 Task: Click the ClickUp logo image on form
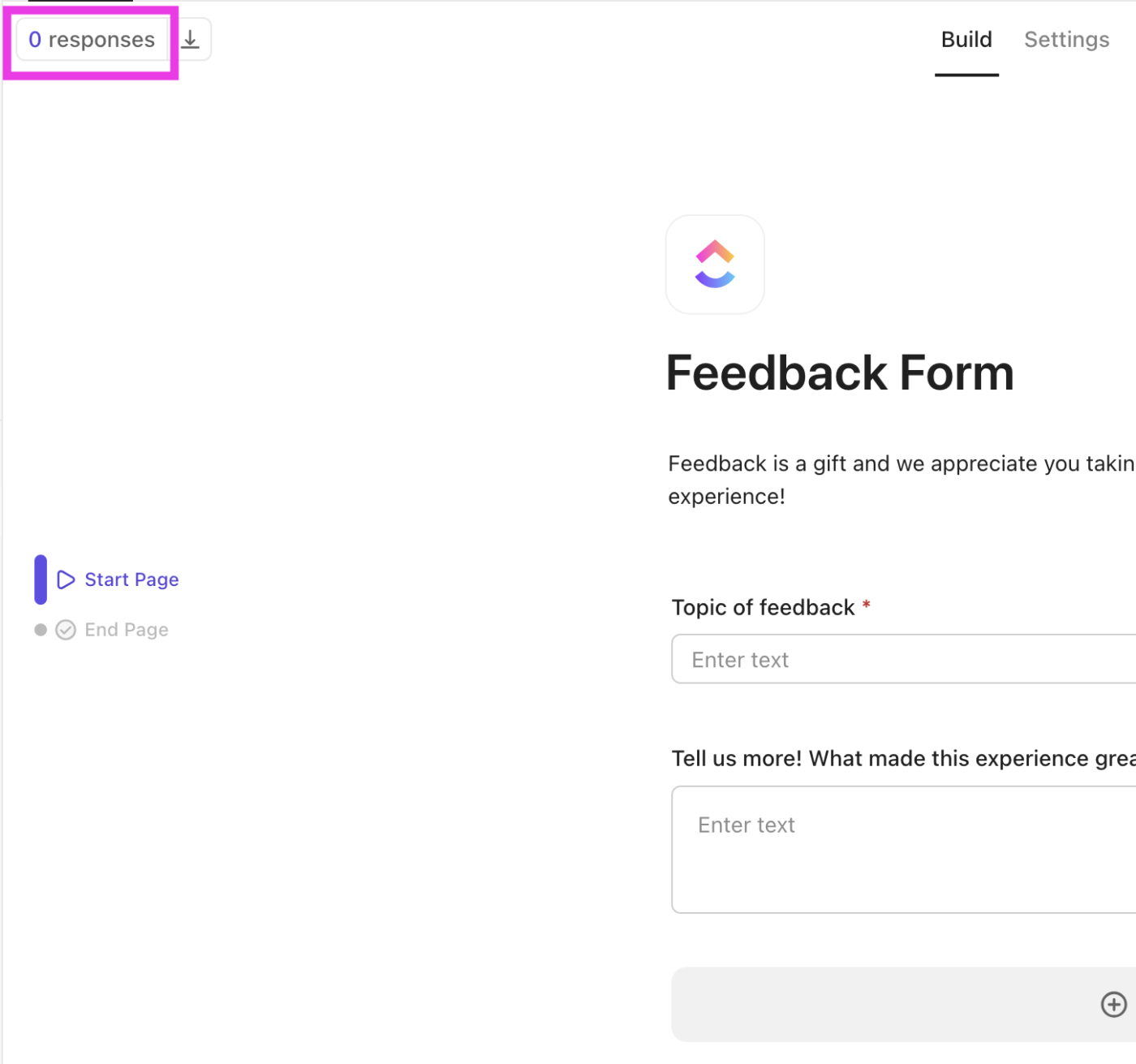click(715, 265)
